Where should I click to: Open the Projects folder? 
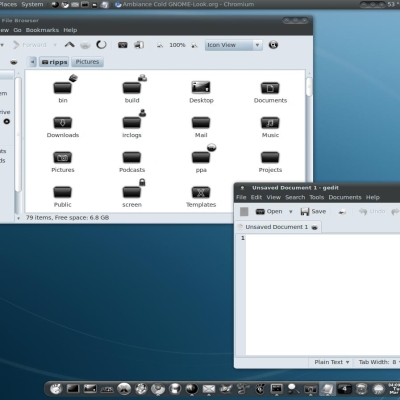pyautogui.click(x=270, y=162)
